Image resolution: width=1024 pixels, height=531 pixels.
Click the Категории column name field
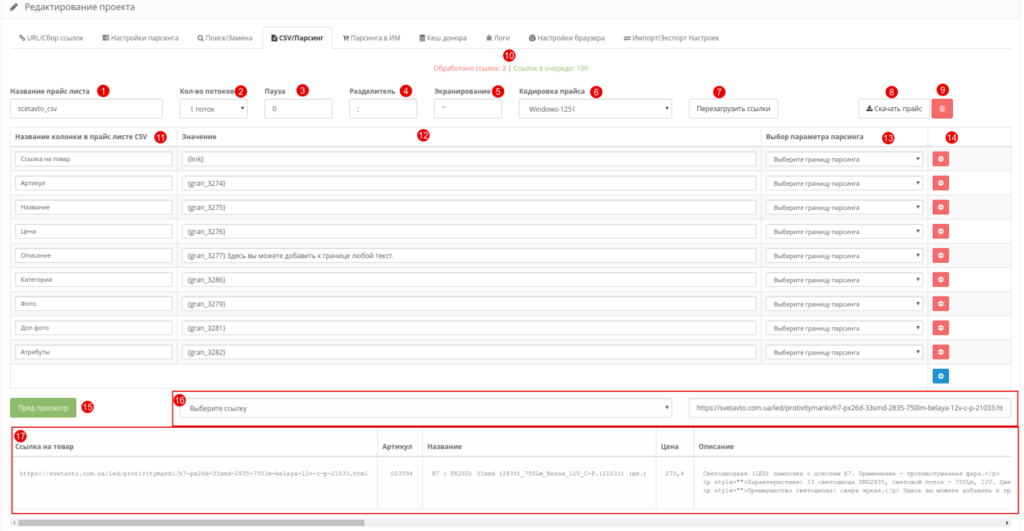[x=93, y=280]
